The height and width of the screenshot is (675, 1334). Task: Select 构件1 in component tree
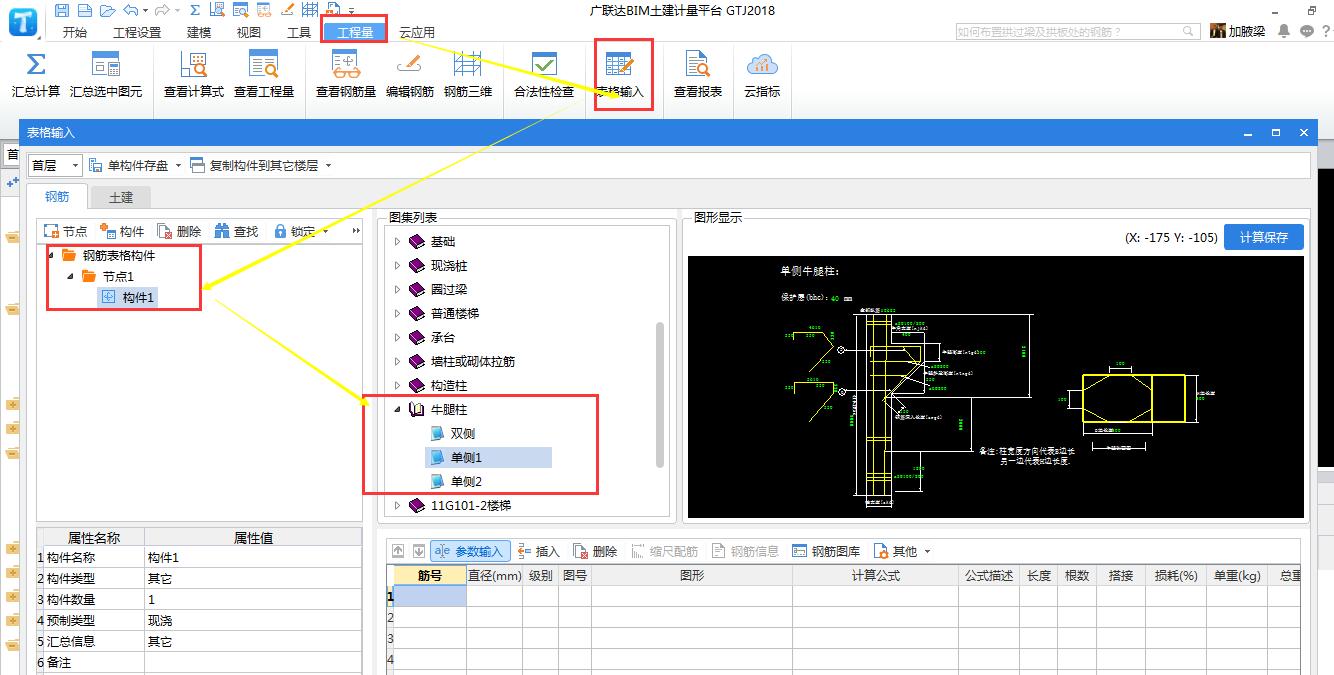coord(127,297)
